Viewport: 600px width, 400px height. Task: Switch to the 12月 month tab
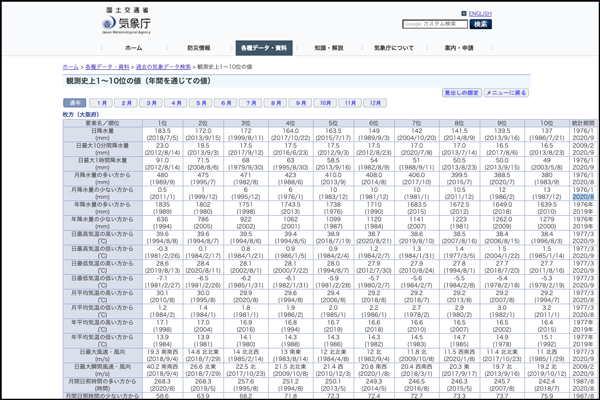pyautogui.click(x=375, y=103)
